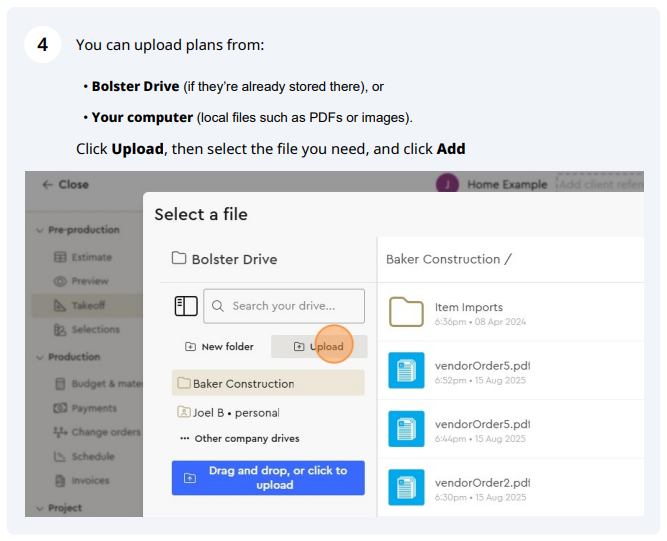Click the magnifier icon in search box
The width and height of the screenshot is (667, 541).
(x=218, y=306)
